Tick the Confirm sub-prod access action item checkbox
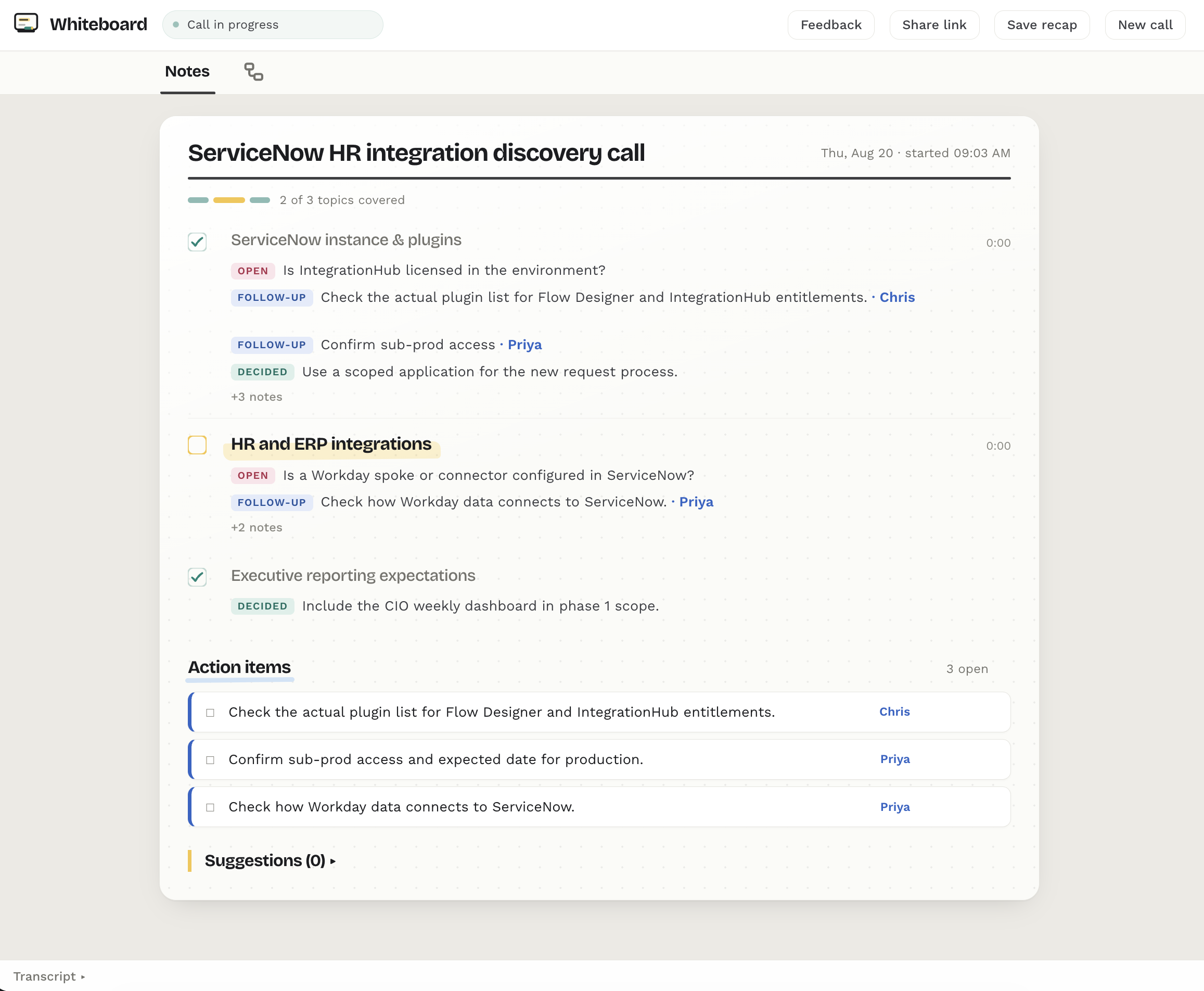The image size is (1204, 991). [x=210, y=760]
